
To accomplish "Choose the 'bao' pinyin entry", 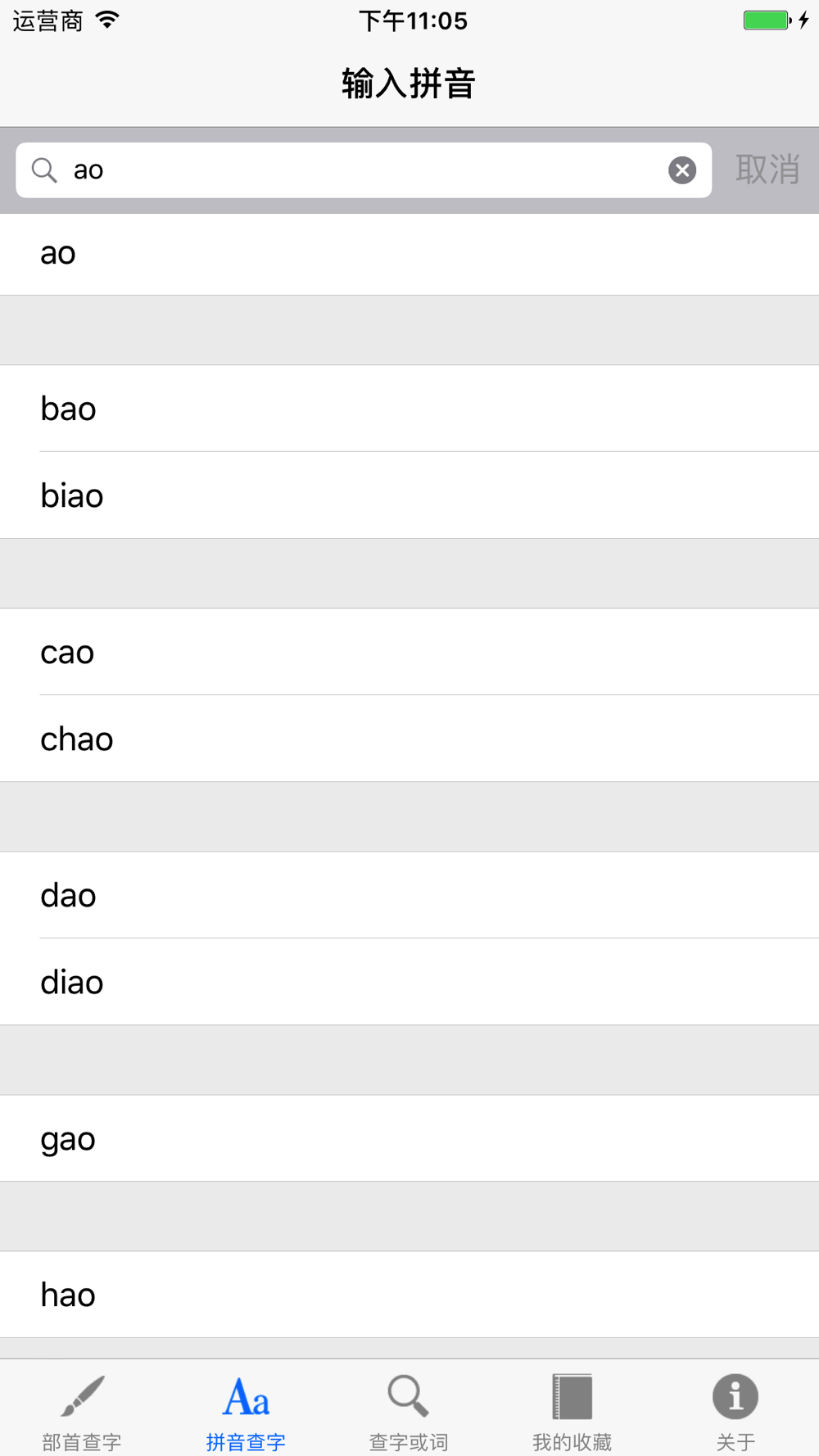I will point(409,409).
